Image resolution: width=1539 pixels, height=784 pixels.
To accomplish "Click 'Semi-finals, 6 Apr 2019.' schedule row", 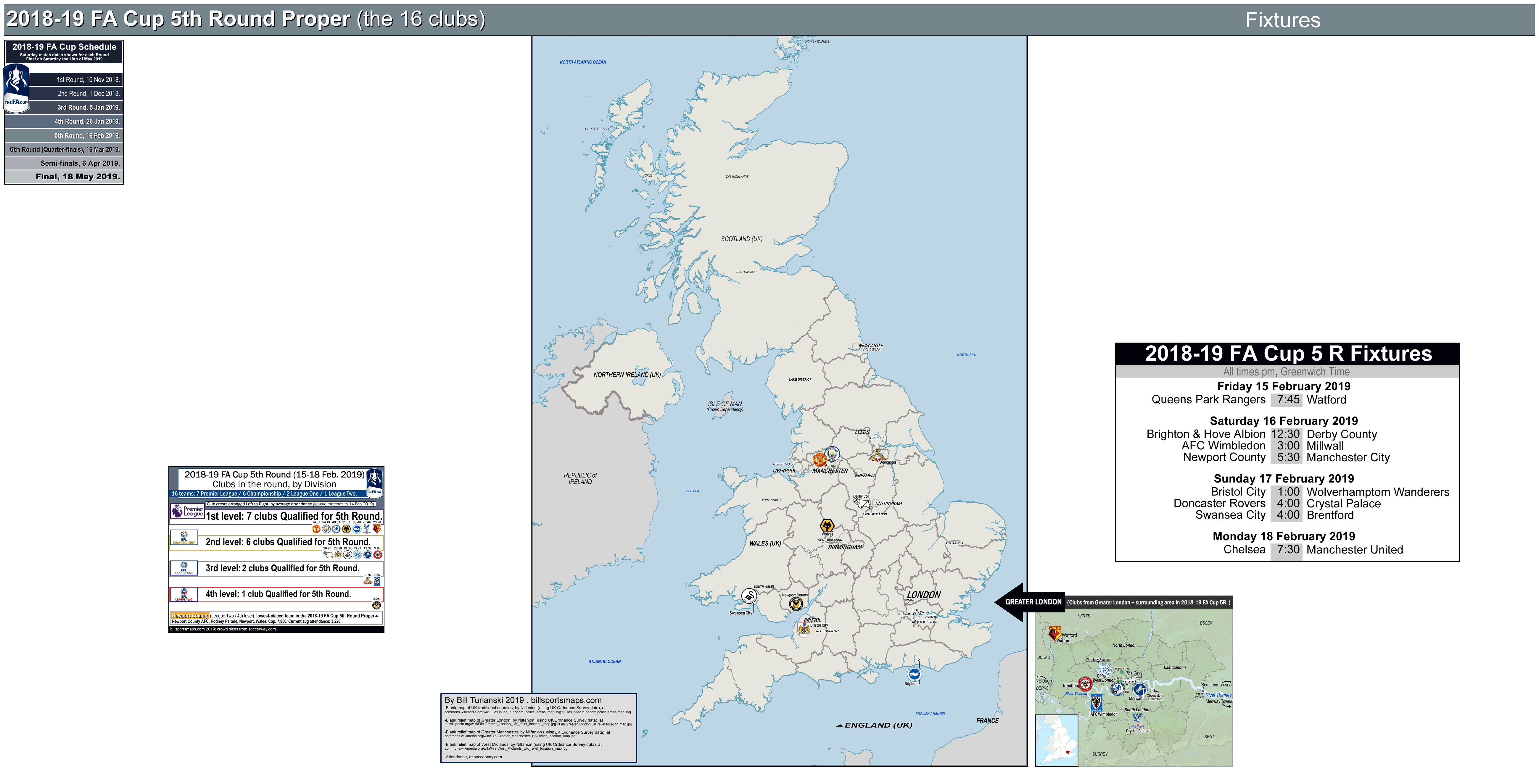I will click(64, 163).
